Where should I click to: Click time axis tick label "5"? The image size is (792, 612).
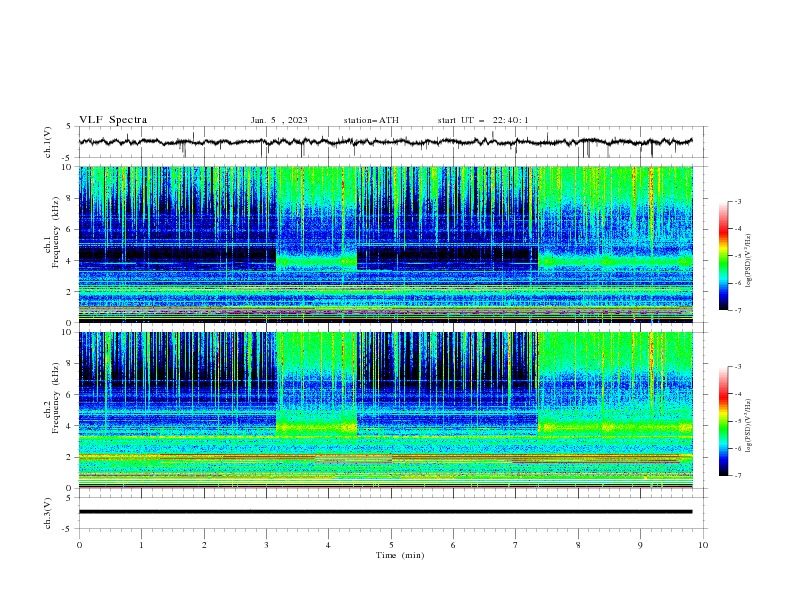[391, 545]
